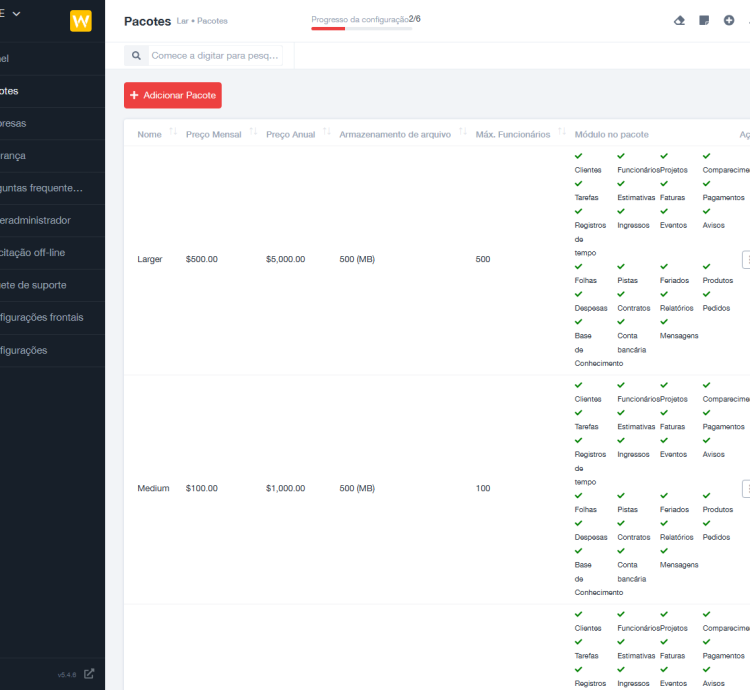Expand the workspace dropdown chevron in sidebar

[x=16, y=13]
